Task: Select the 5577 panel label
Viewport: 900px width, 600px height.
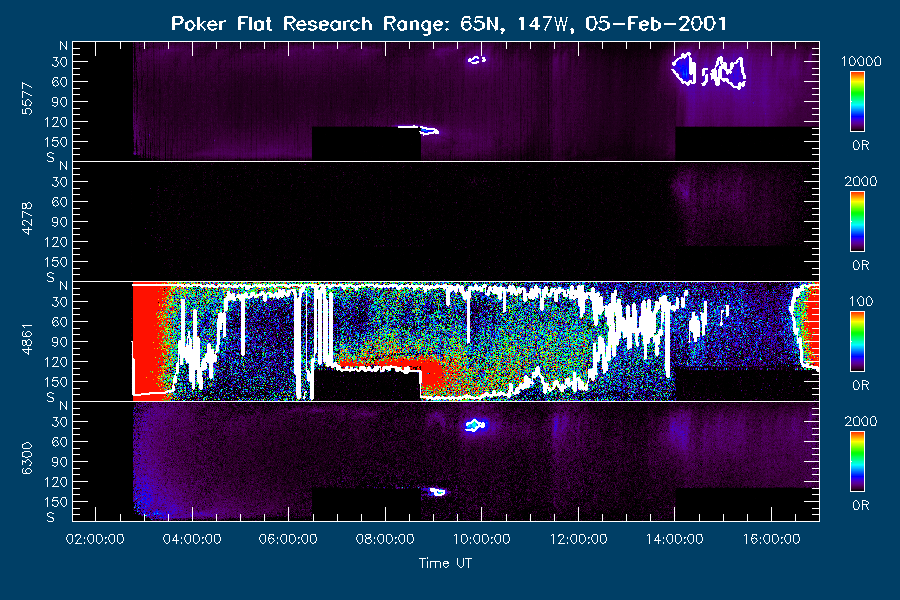Action: (27, 99)
